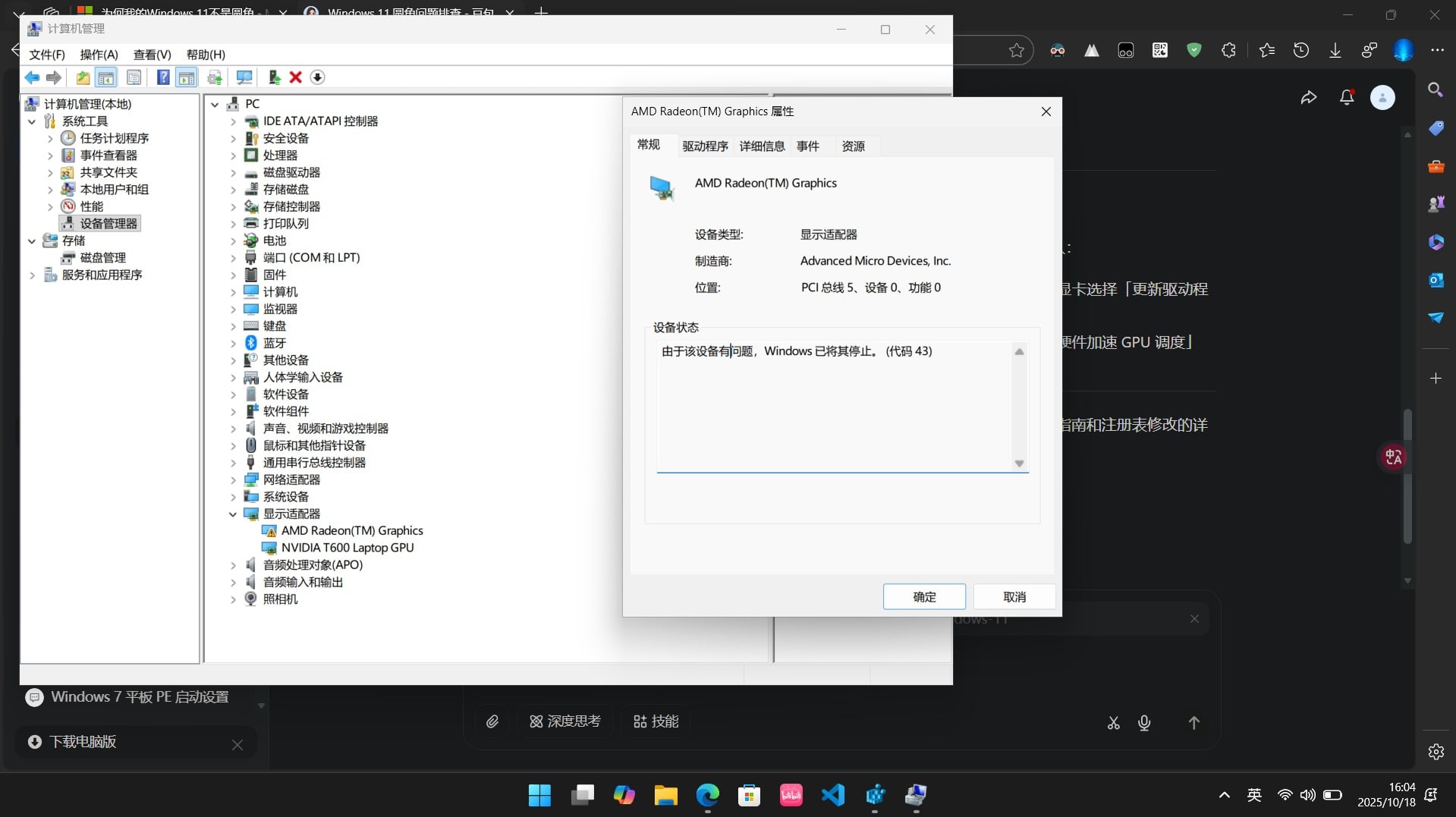1456x817 pixels.
Task: Open the notifications bell icon
Action: (1347, 98)
